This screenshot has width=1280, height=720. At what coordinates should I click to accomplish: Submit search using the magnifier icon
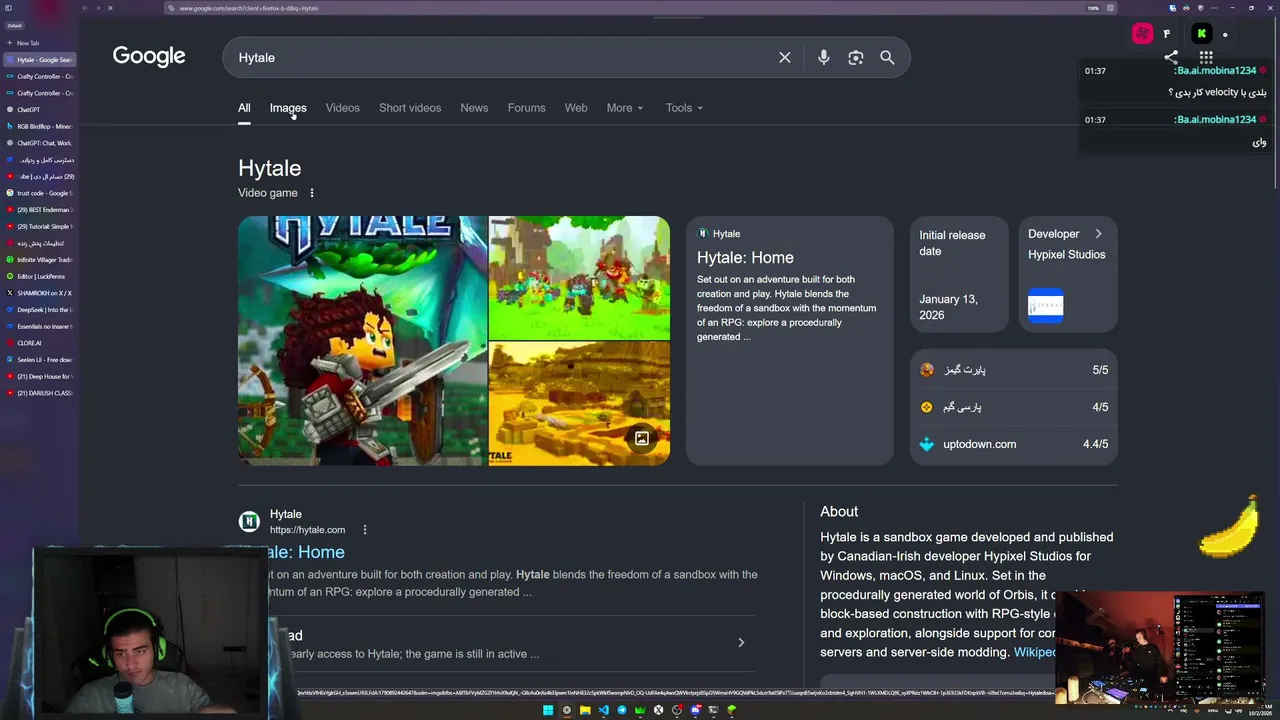[x=887, y=58]
